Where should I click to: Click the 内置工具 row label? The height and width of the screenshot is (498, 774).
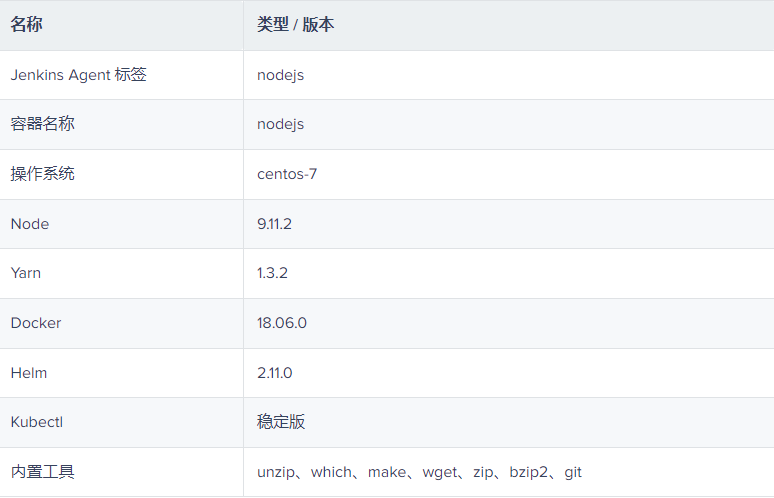click(42, 472)
